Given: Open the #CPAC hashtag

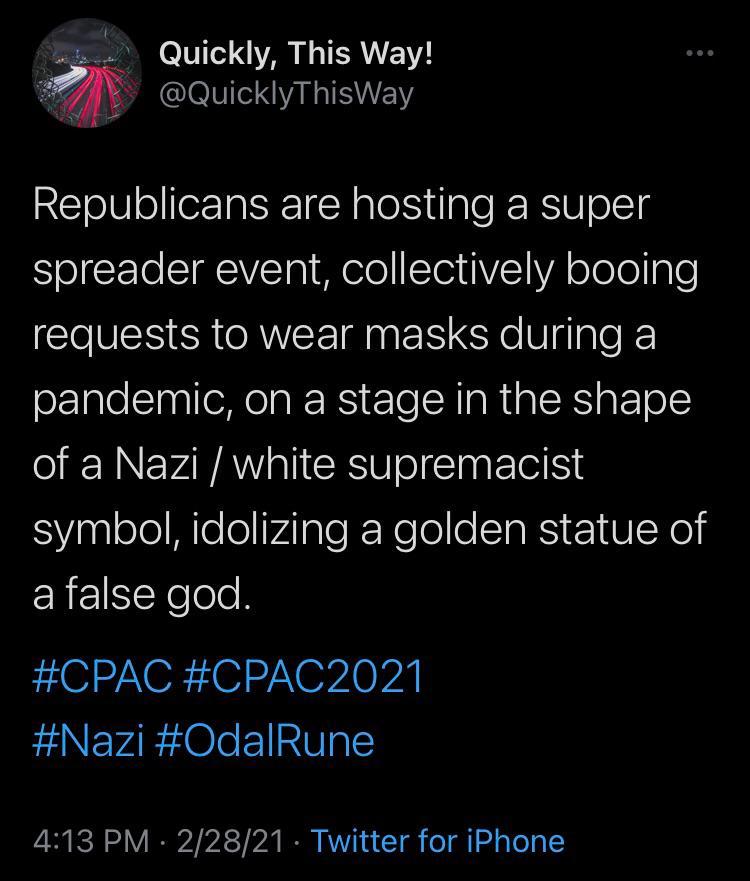Looking at the screenshot, I should tap(102, 677).
